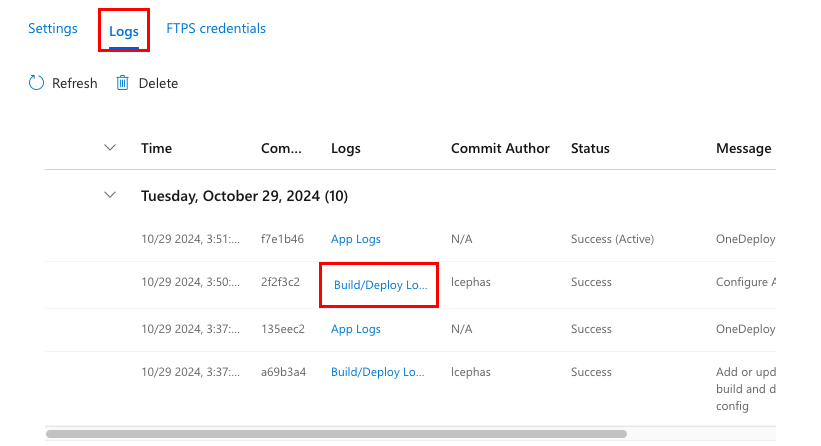Select the Logs tab
This screenshot has width=821, height=446.
(x=124, y=31)
